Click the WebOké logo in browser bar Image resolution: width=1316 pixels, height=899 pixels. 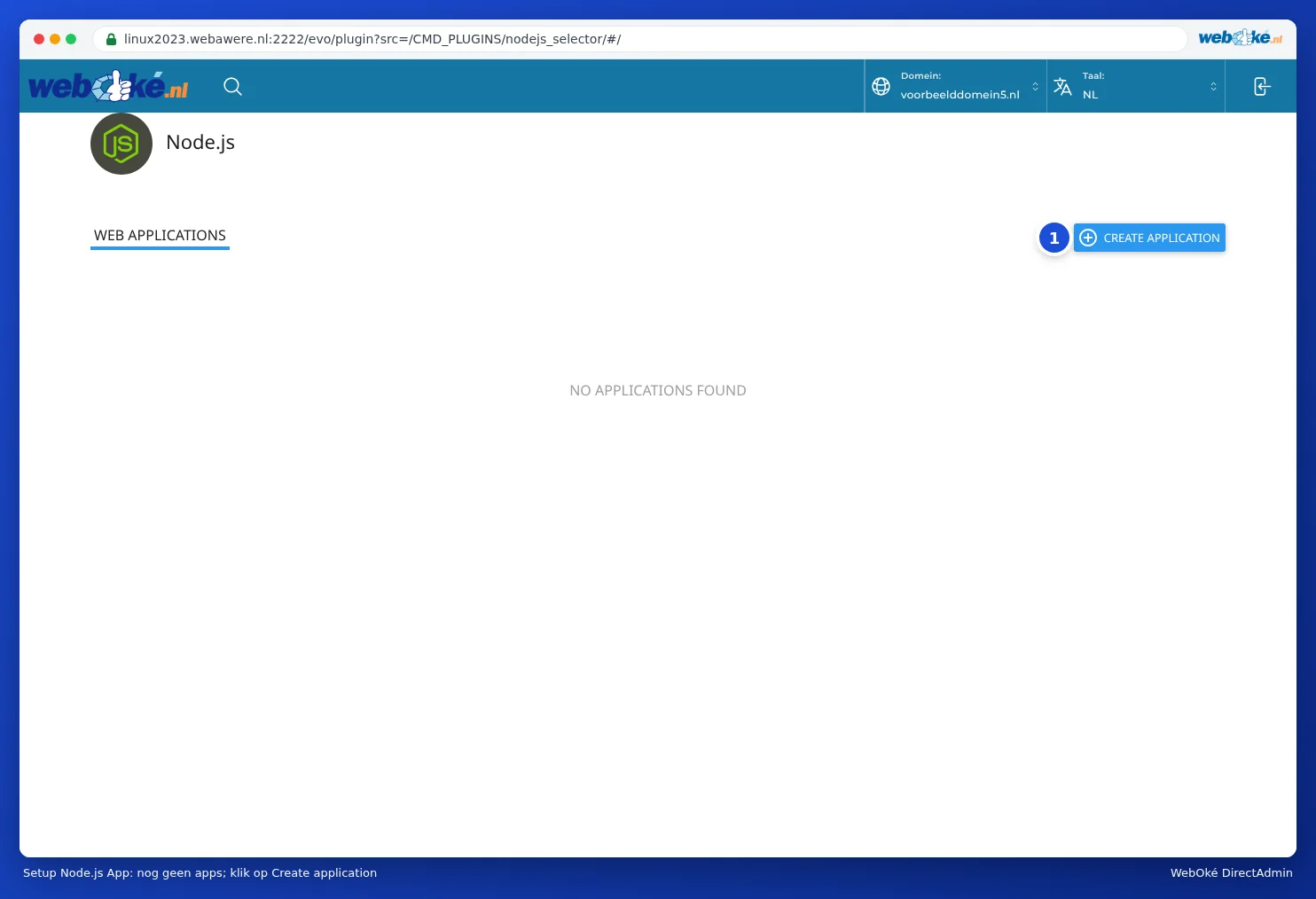pyautogui.click(x=1240, y=37)
